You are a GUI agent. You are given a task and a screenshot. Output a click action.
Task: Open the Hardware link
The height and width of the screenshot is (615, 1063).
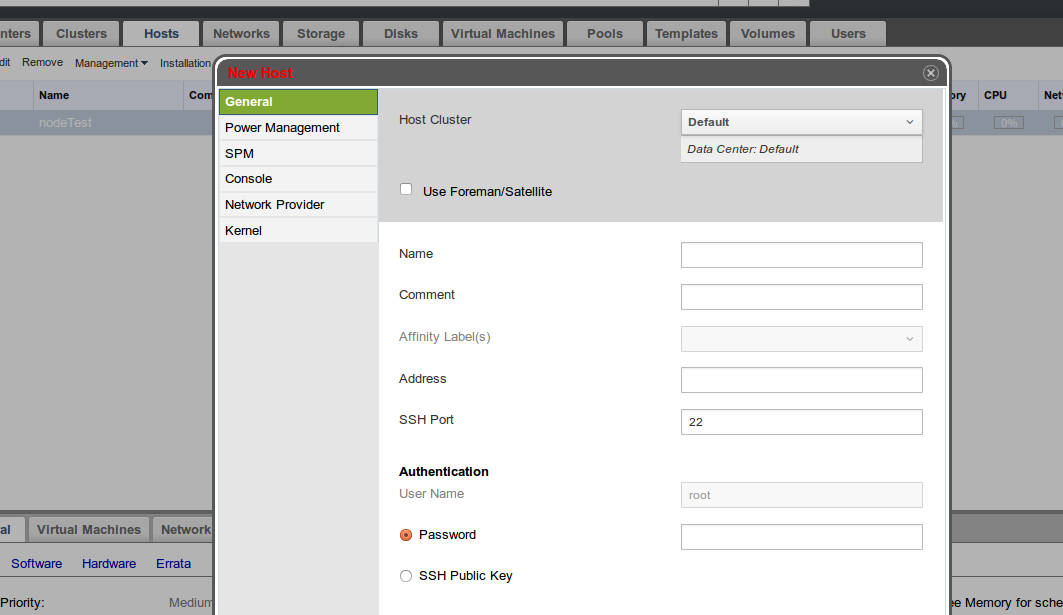click(109, 564)
